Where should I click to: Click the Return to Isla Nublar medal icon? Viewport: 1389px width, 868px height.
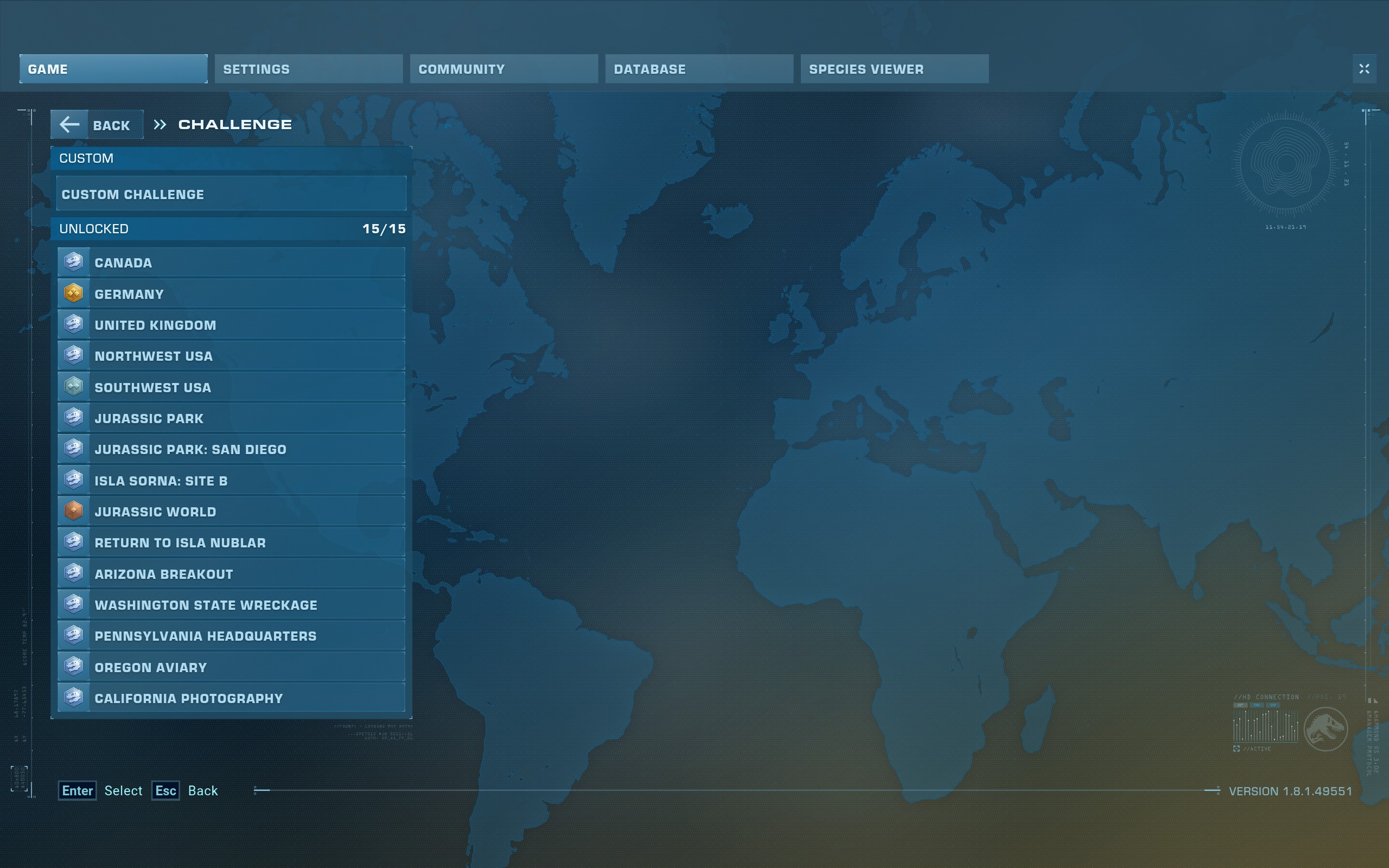point(73,542)
